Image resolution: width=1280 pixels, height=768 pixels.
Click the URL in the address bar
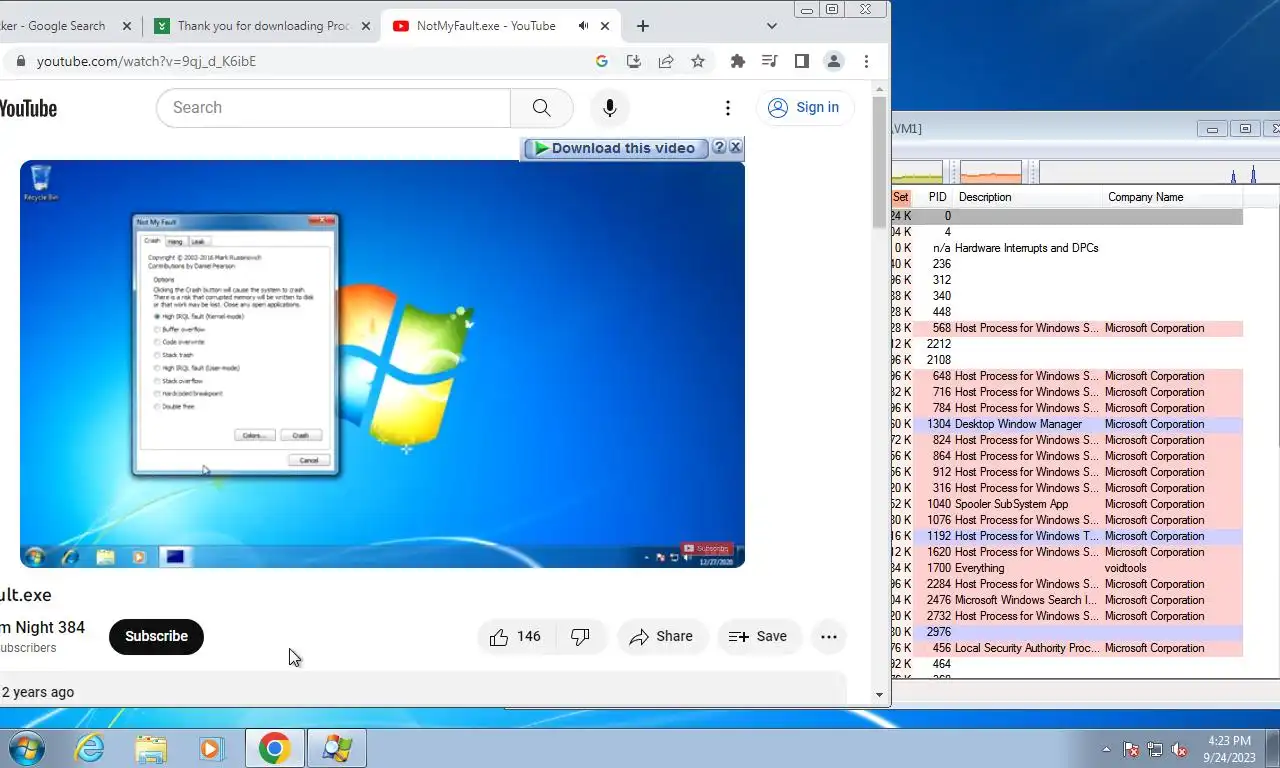click(x=146, y=61)
